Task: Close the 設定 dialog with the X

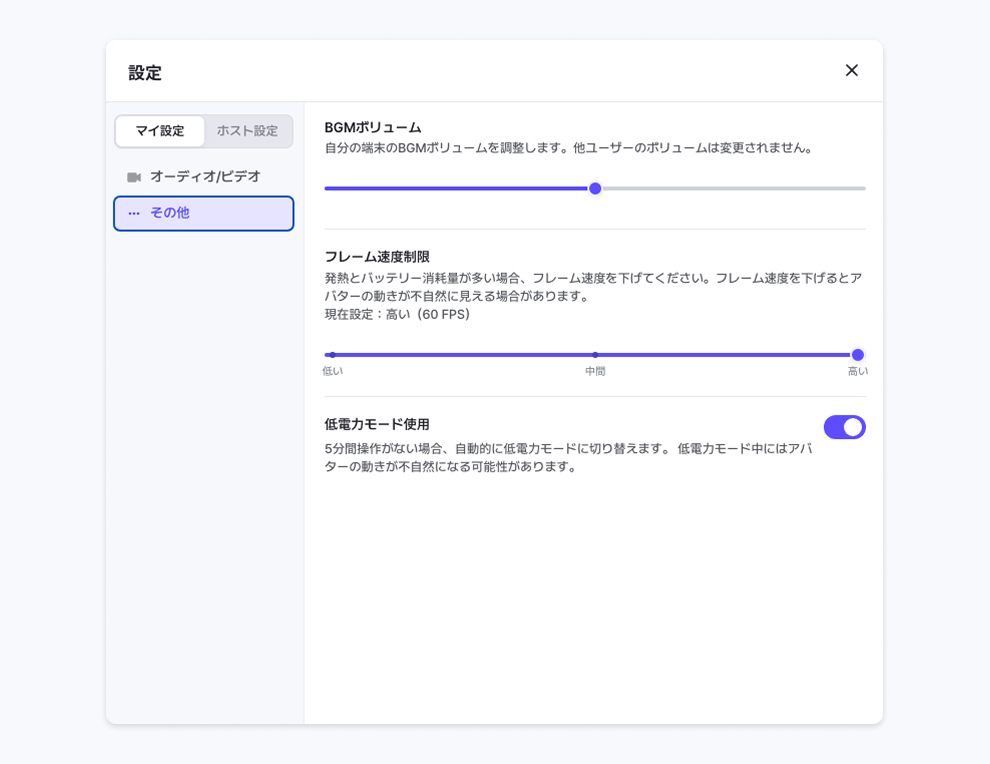Action: click(851, 70)
